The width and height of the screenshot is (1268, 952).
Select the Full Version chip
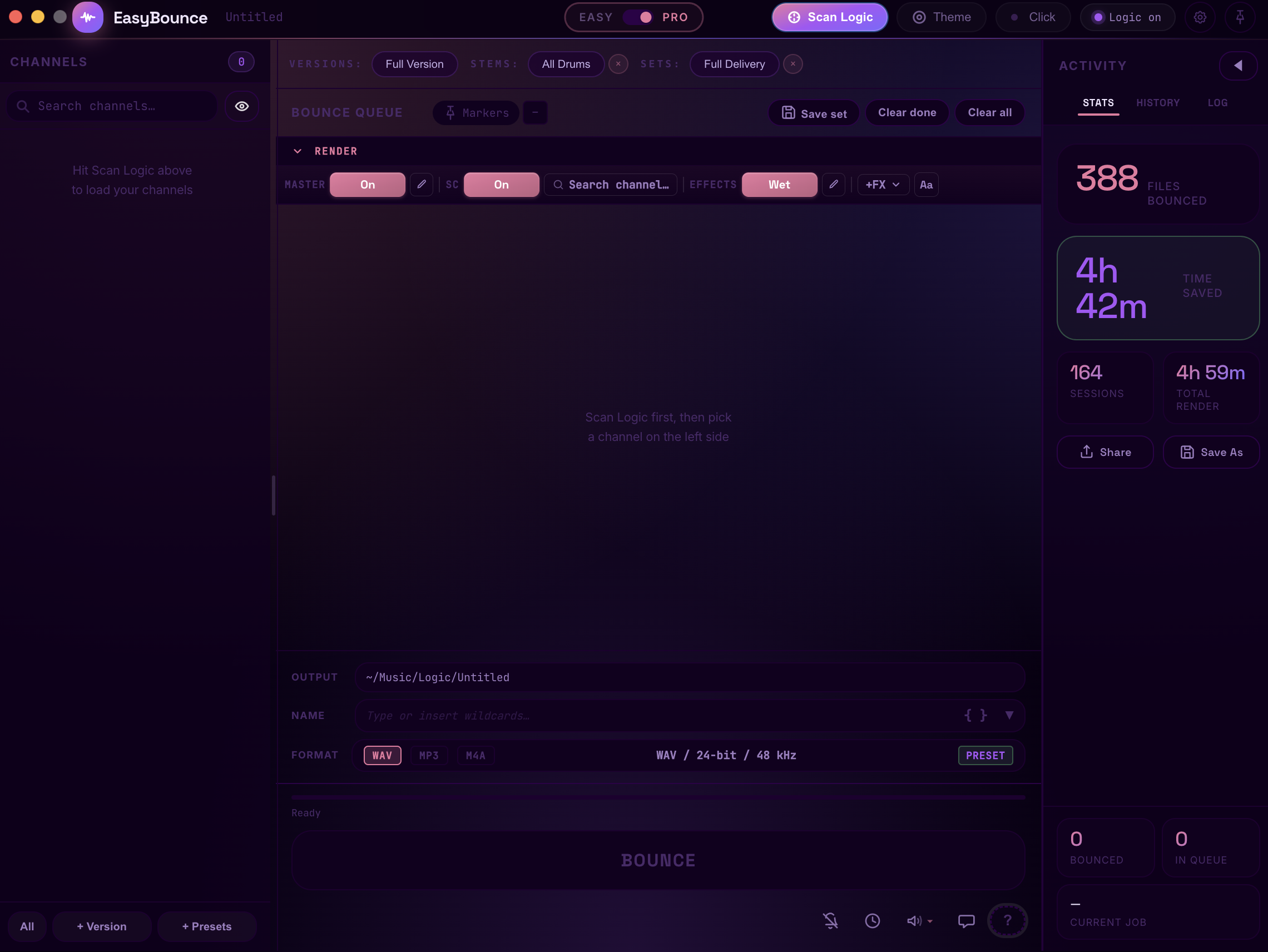pyautogui.click(x=414, y=64)
